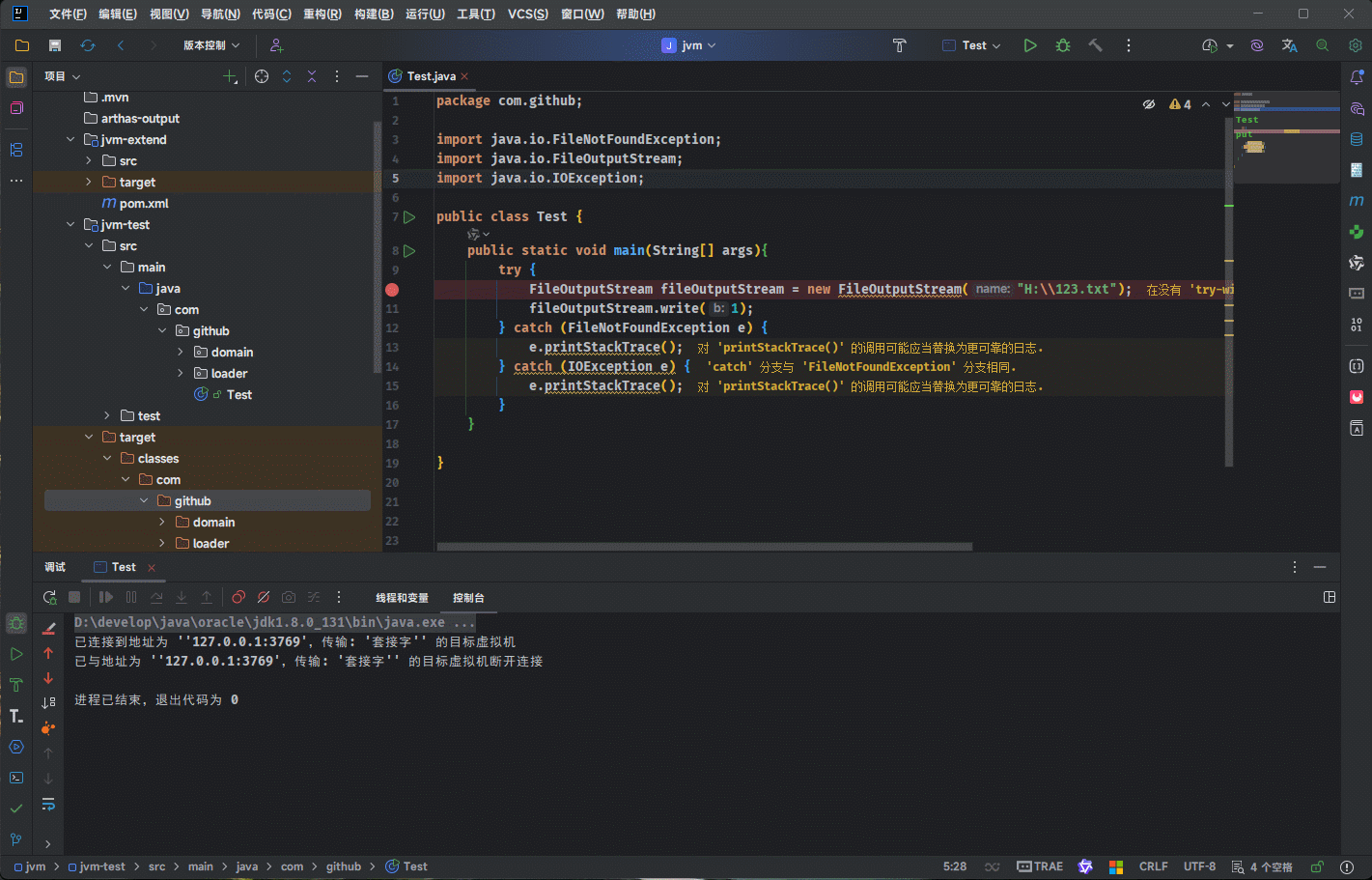The height and width of the screenshot is (880, 1372).
Task: Open the Notifications bell panel
Action: click(x=1357, y=77)
